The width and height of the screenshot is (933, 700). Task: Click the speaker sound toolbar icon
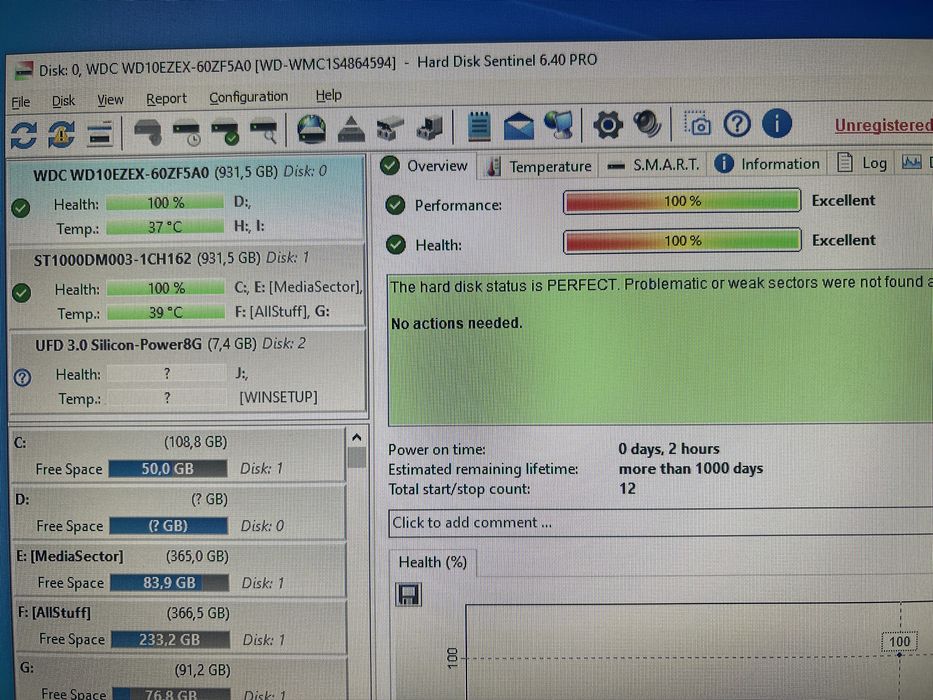click(x=647, y=124)
